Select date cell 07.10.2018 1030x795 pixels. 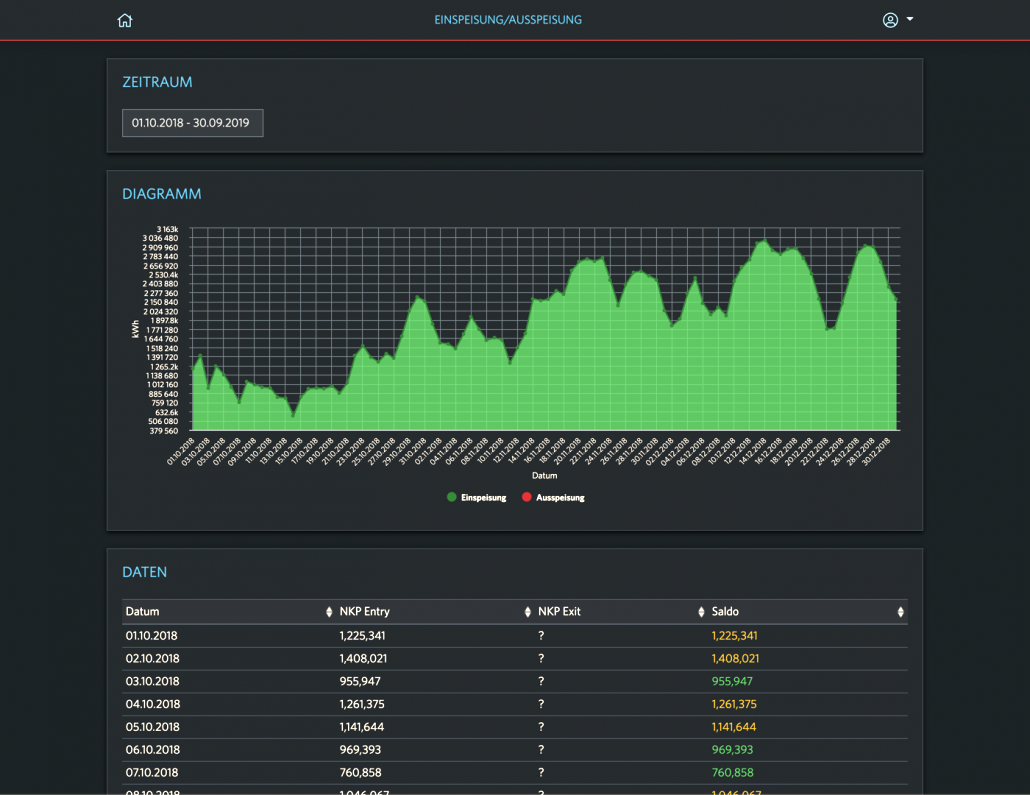pos(152,773)
